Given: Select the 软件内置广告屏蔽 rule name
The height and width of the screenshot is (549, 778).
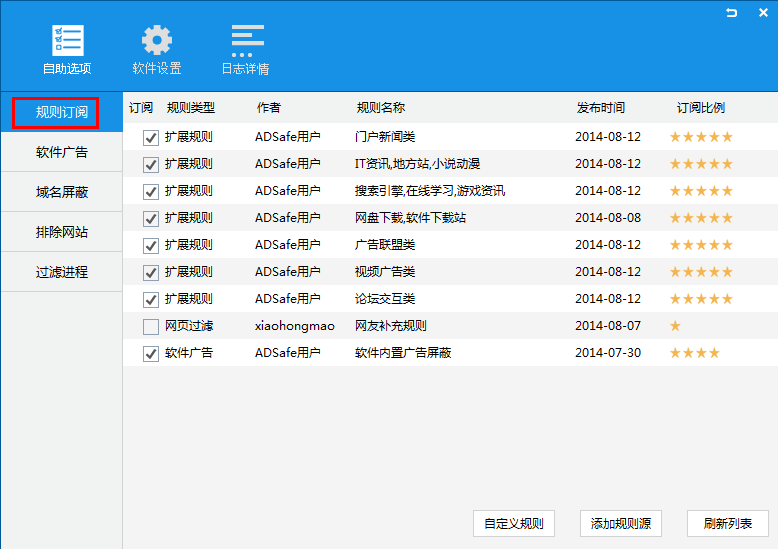Looking at the screenshot, I should pyautogui.click(x=403, y=352).
